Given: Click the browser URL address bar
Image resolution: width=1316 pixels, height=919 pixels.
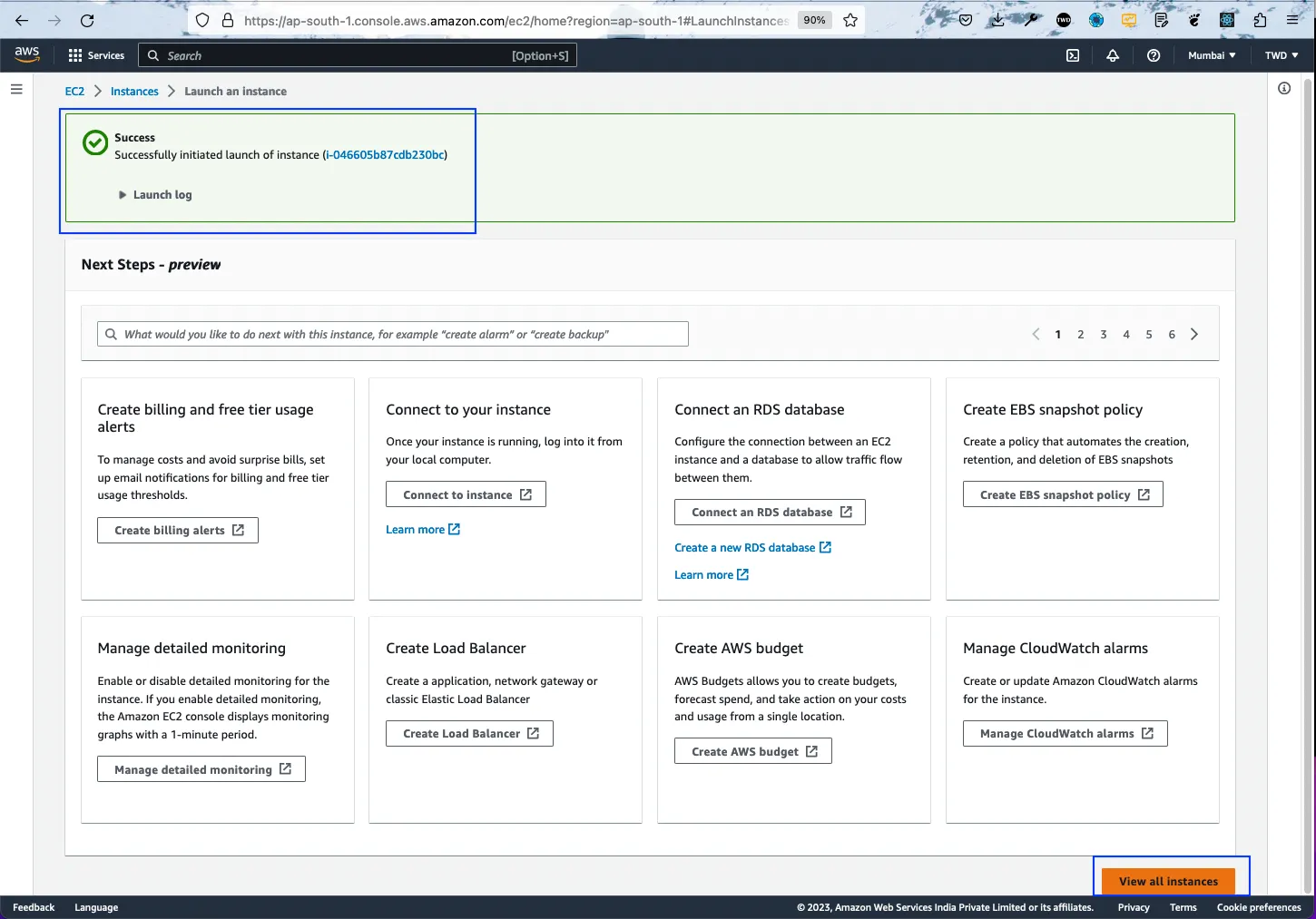Looking at the screenshot, I should click(515, 20).
